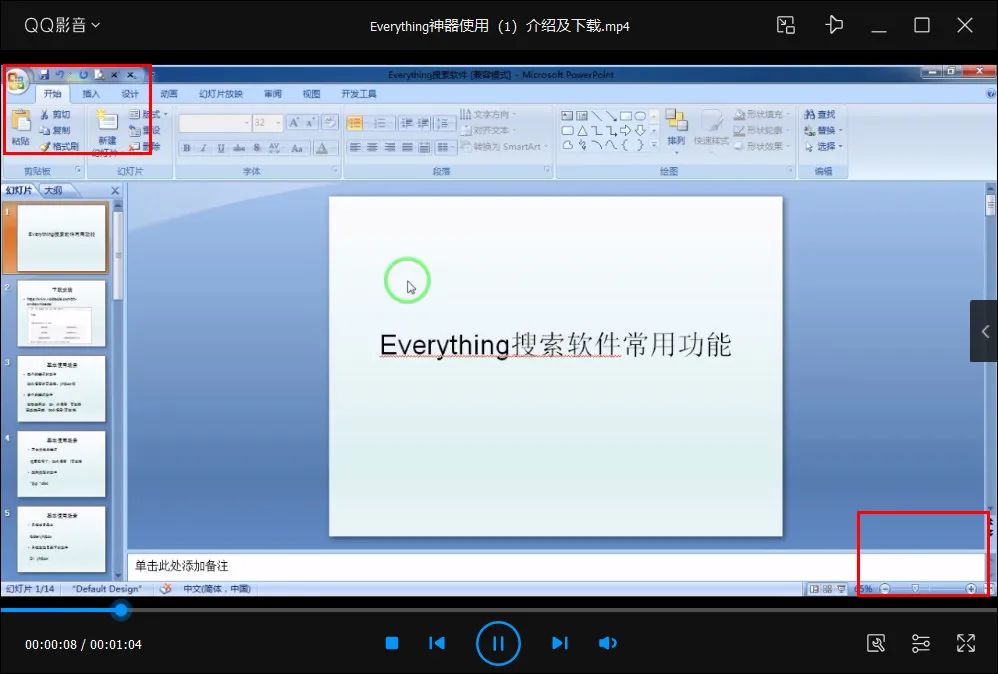This screenshot has width=998, height=674.
Task: Pause the video with the center button
Action: pos(498,643)
